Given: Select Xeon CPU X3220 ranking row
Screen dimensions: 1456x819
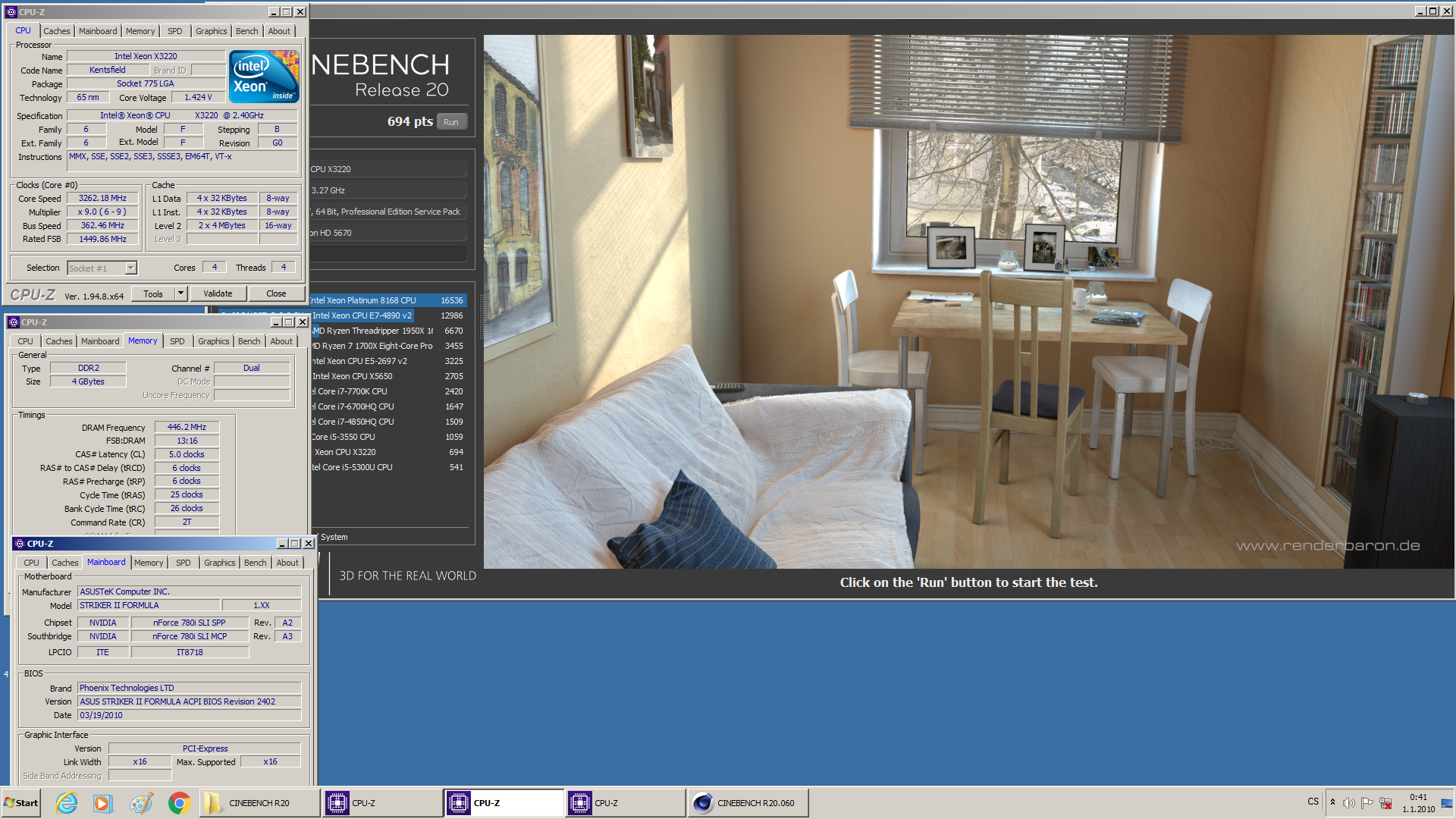Looking at the screenshot, I should (x=389, y=452).
